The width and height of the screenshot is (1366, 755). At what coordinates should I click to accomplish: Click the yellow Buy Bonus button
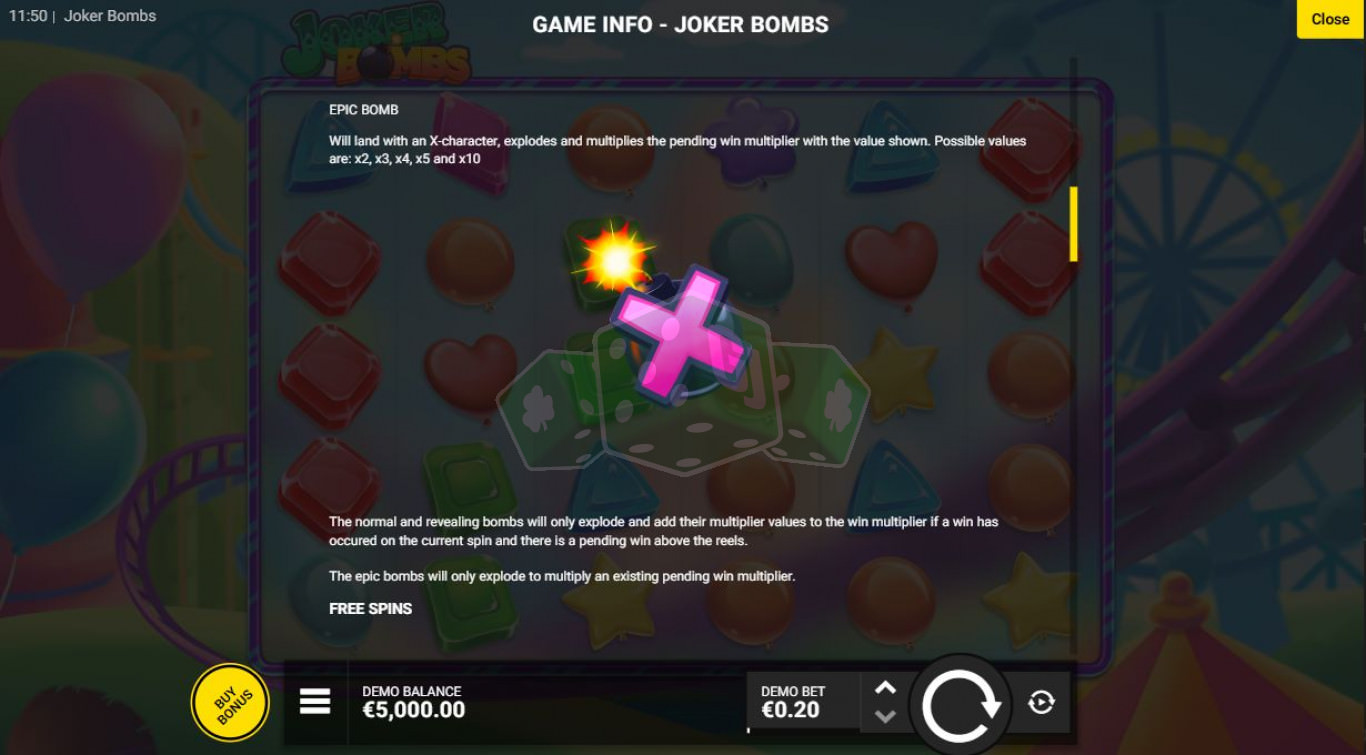pyautogui.click(x=230, y=702)
